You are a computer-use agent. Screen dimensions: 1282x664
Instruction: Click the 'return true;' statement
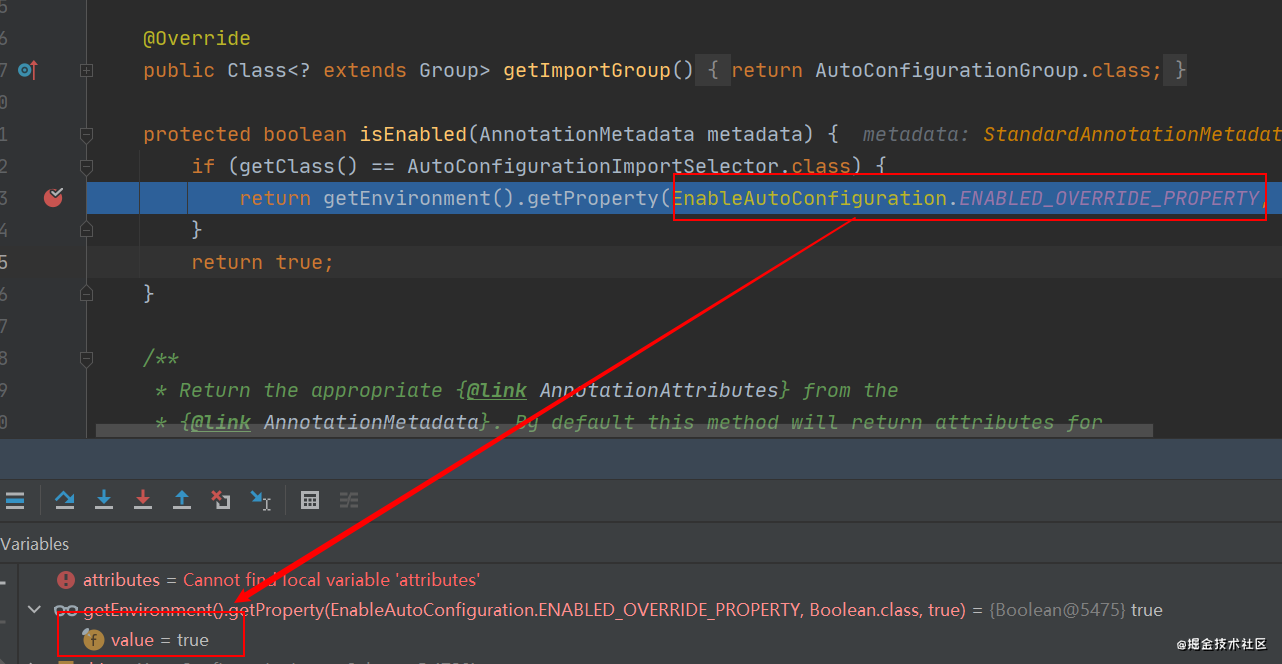click(263, 262)
